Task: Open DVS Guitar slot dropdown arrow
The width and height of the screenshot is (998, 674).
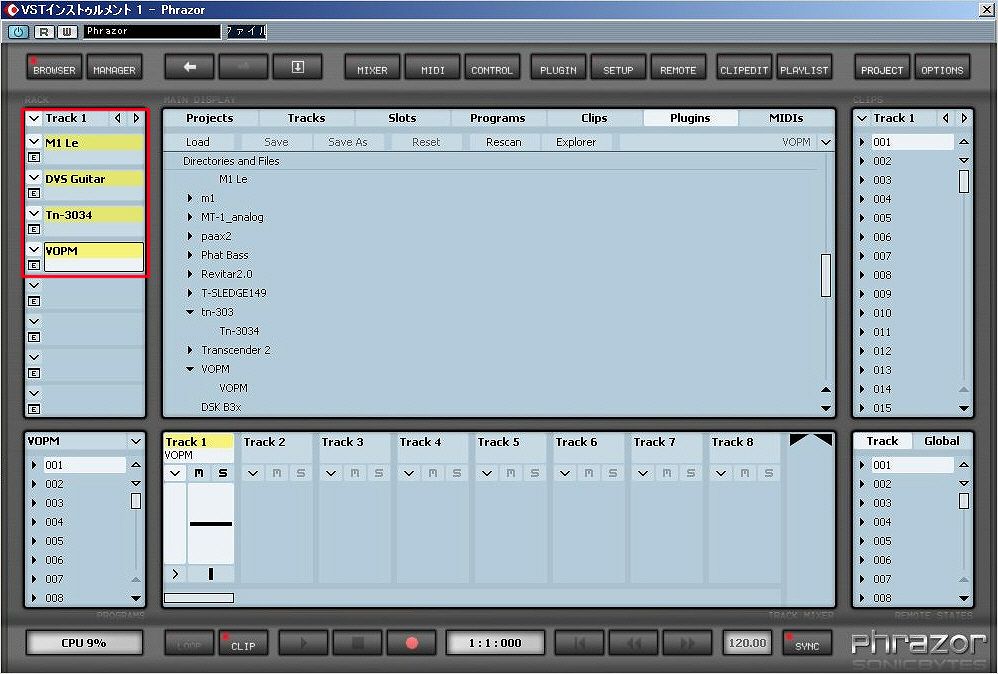Action: pyautogui.click(x=34, y=178)
